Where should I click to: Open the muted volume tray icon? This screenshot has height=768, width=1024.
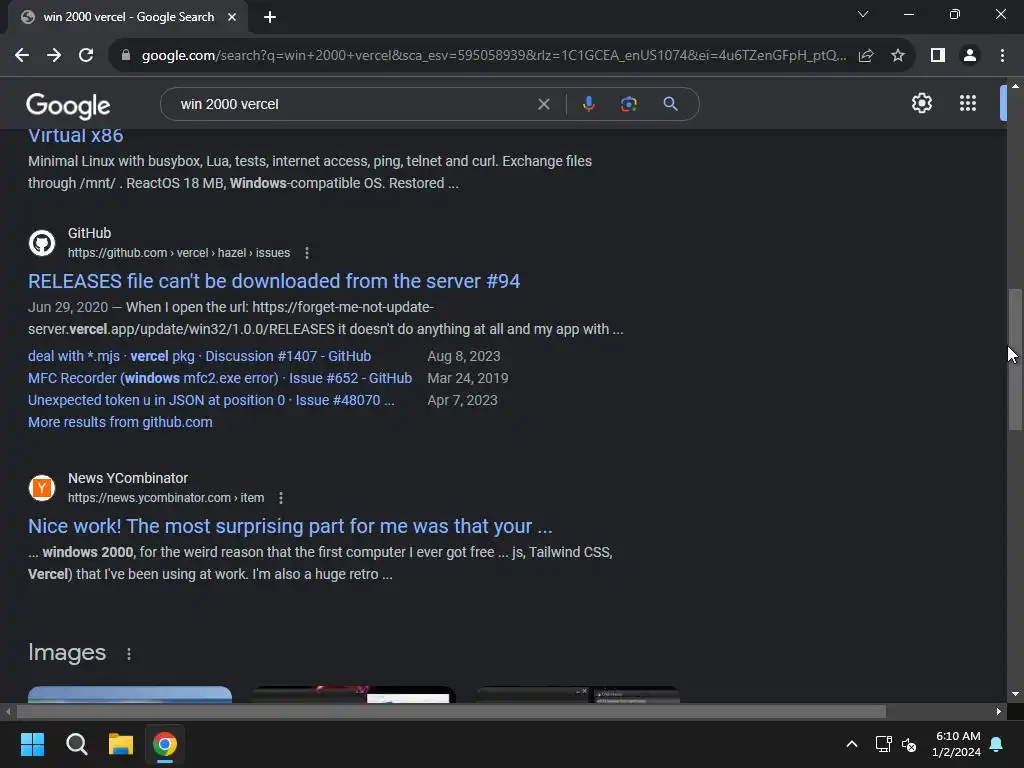tap(909, 744)
